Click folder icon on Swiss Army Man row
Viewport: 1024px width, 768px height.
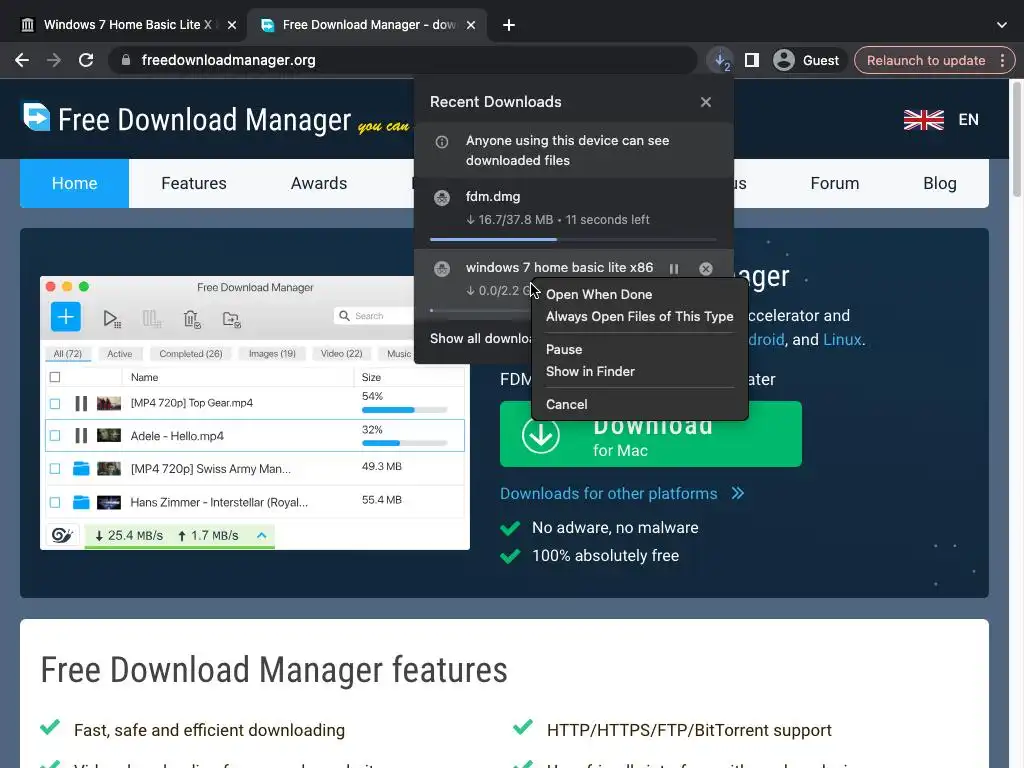tap(81, 468)
